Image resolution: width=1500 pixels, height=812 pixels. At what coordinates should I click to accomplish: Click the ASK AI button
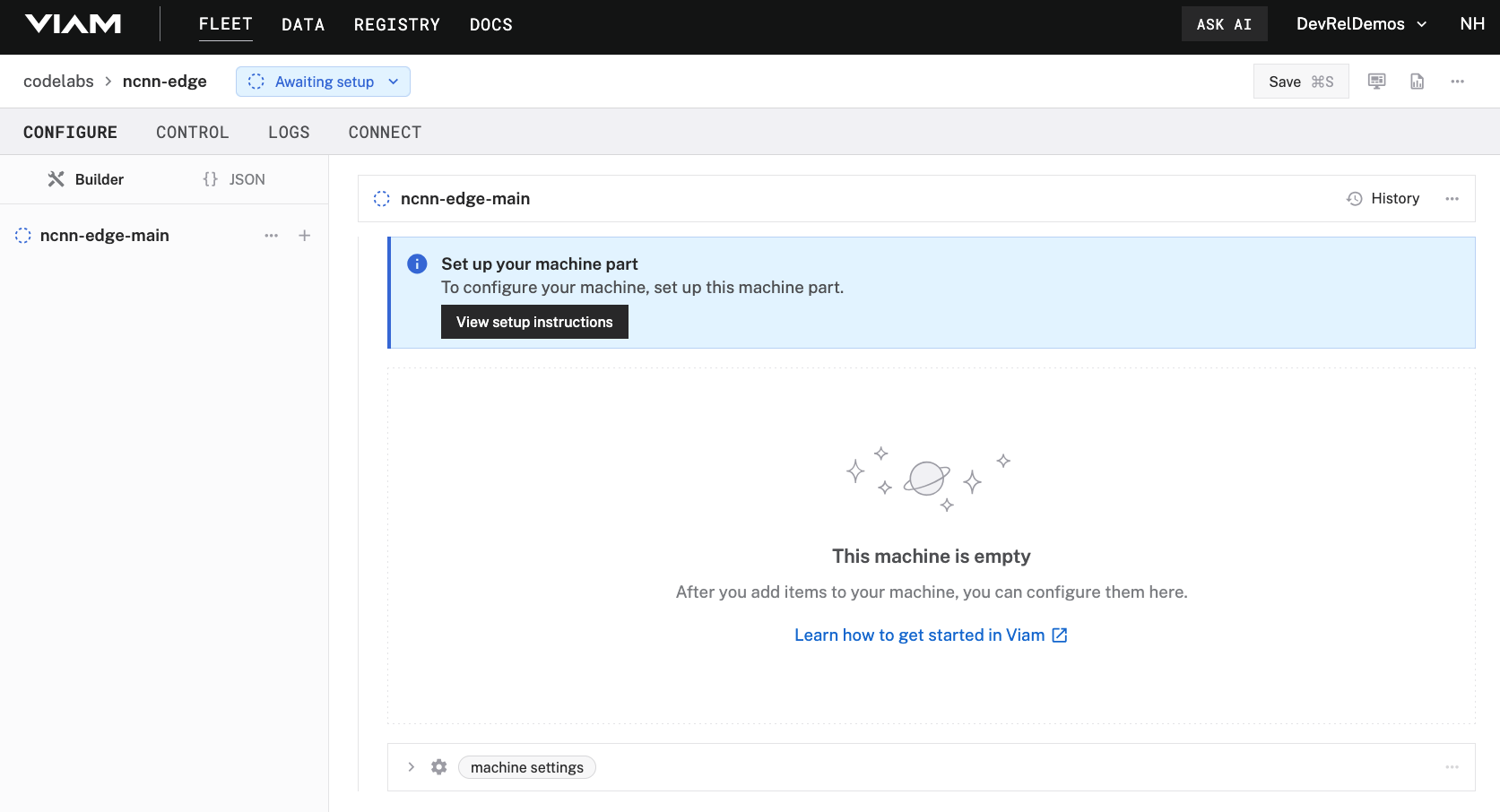click(x=1224, y=24)
